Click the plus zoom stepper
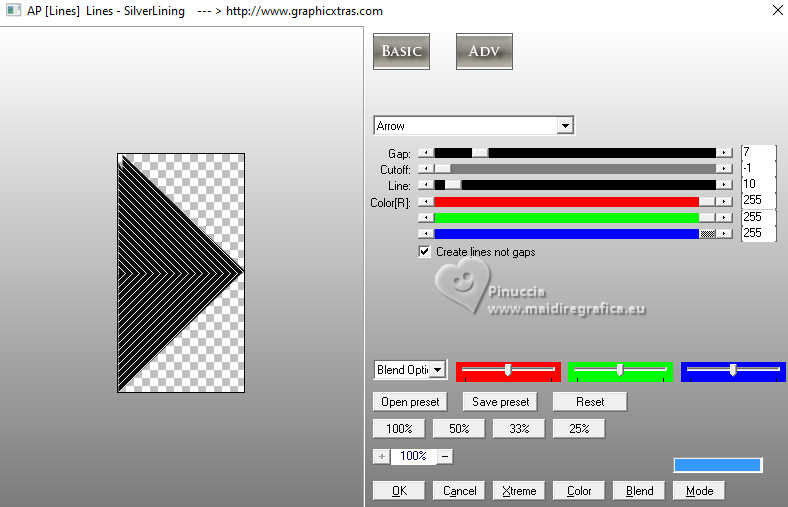 click(381, 456)
